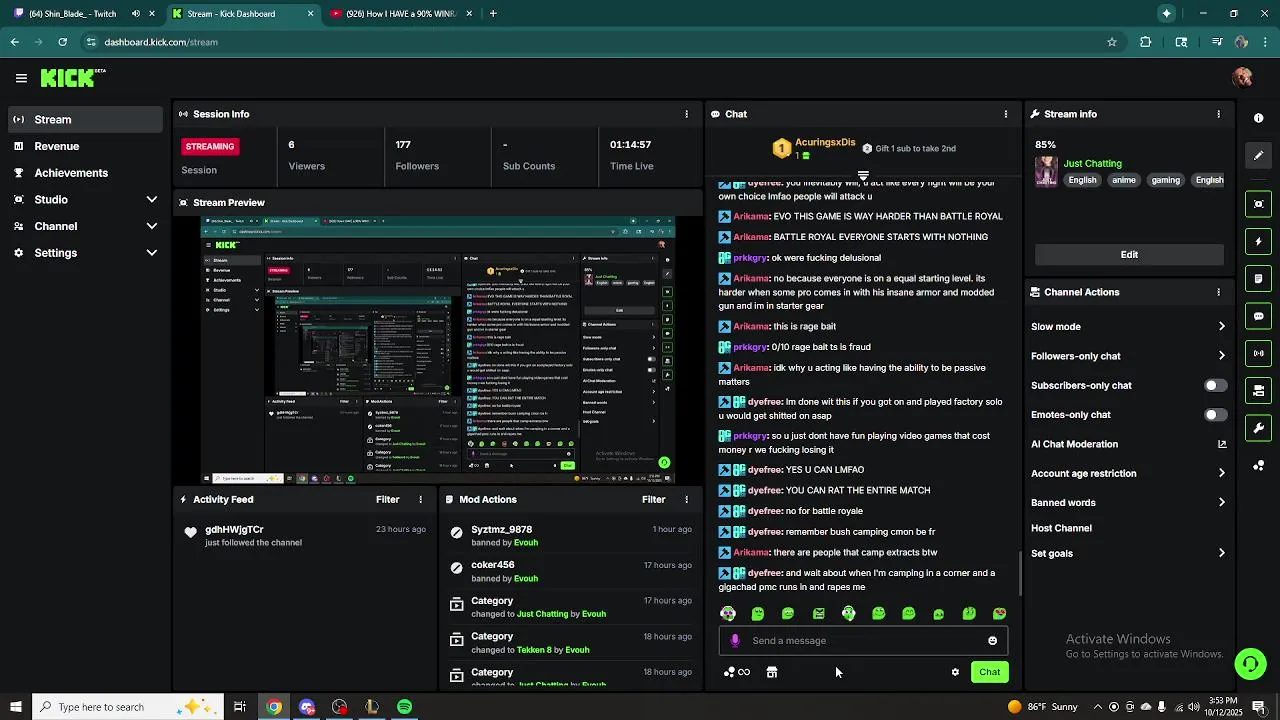Open chat settings gear icon
Screen dimensions: 1280x720
(x=955, y=672)
